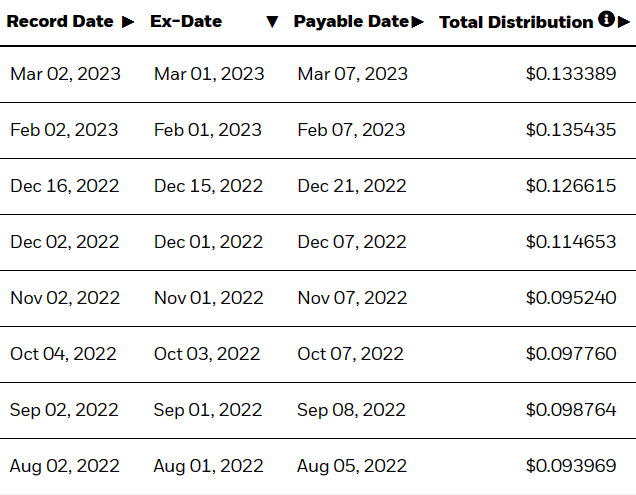Viewport: 636px width, 495px height.
Task: Sort by Ex-Date column header
Action: [186, 22]
